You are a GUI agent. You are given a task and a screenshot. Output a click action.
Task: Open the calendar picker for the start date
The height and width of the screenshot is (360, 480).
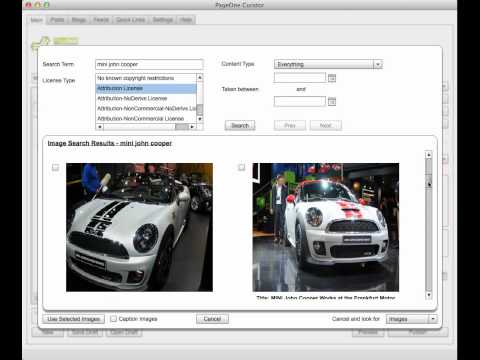[x=332, y=78]
